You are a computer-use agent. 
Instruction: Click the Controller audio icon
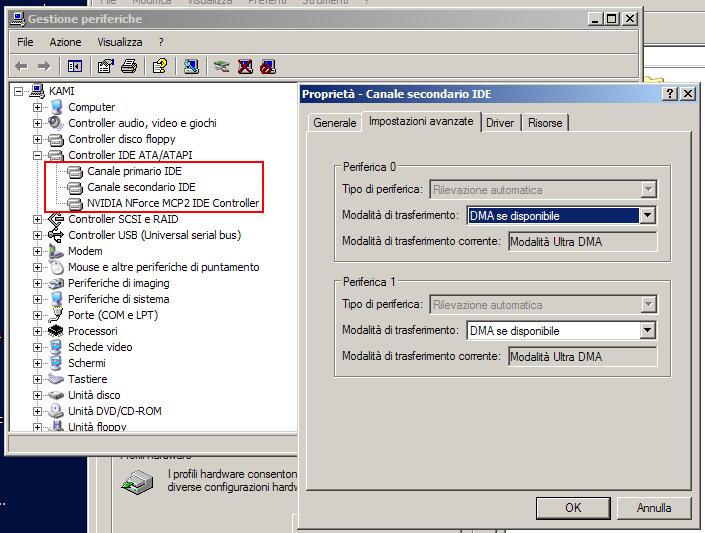click(56, 122)
